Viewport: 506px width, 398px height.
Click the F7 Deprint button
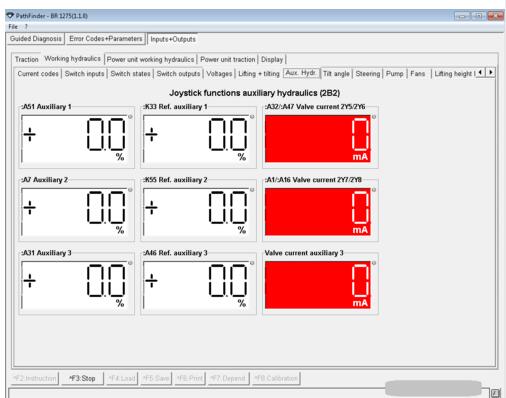[x=228, y=378]
